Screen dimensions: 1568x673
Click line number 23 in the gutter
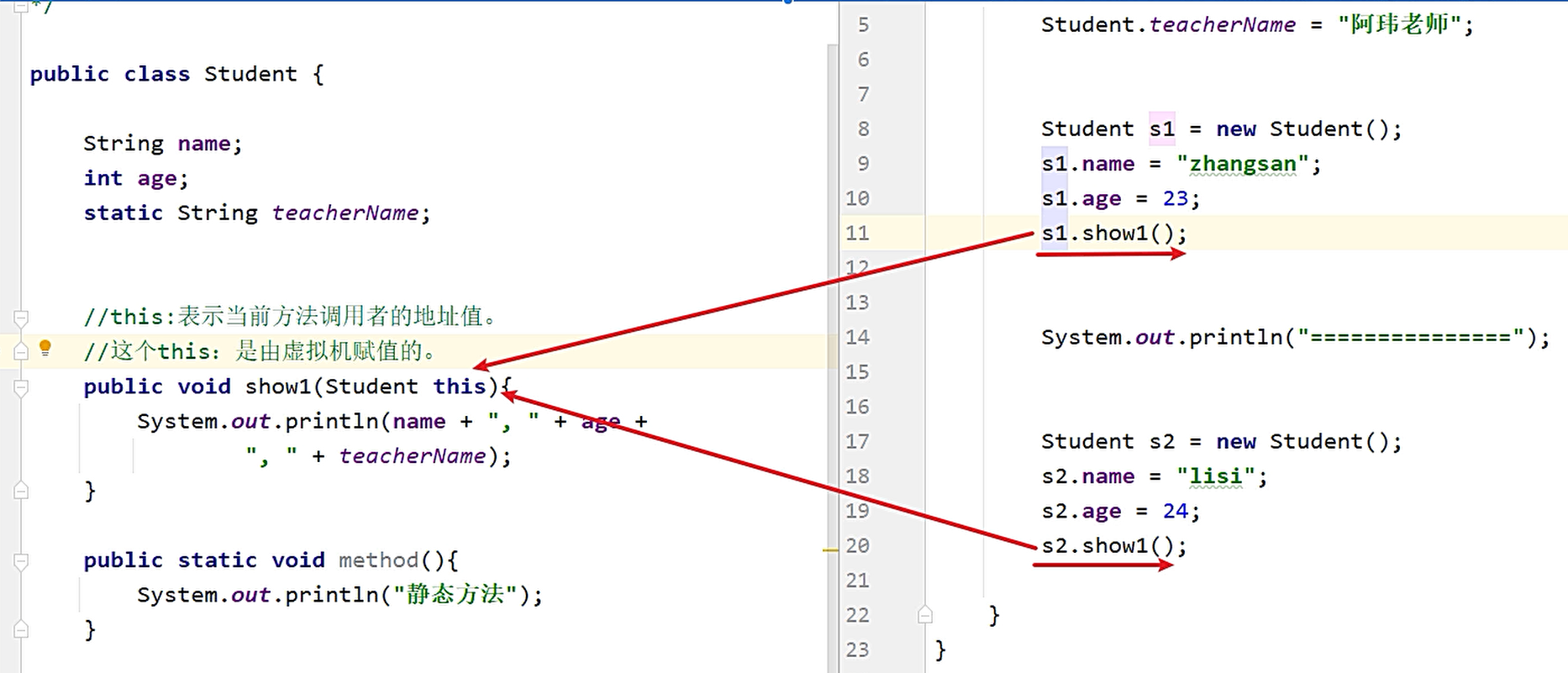pyautogui.click(x=857, y=649)
